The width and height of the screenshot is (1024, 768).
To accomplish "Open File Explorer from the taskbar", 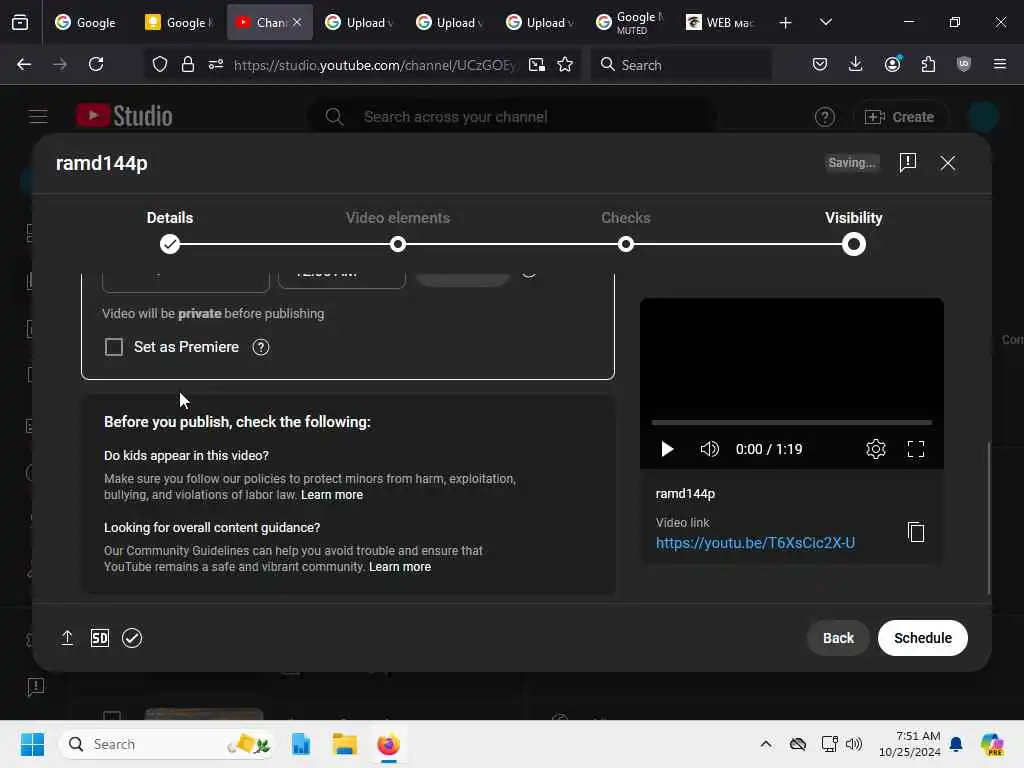I will coord(344,744).
